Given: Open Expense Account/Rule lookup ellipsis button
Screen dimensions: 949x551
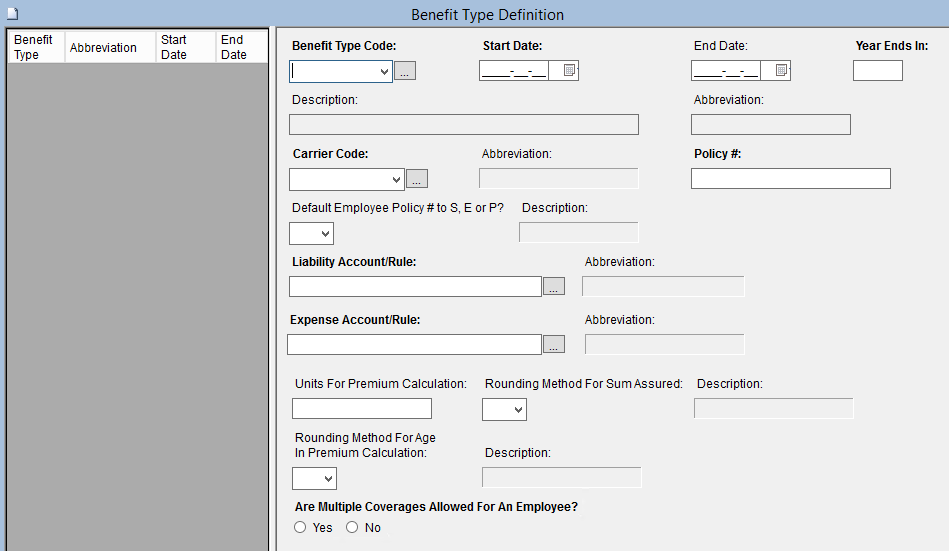Looking at the screenshot, I should 554,345.
